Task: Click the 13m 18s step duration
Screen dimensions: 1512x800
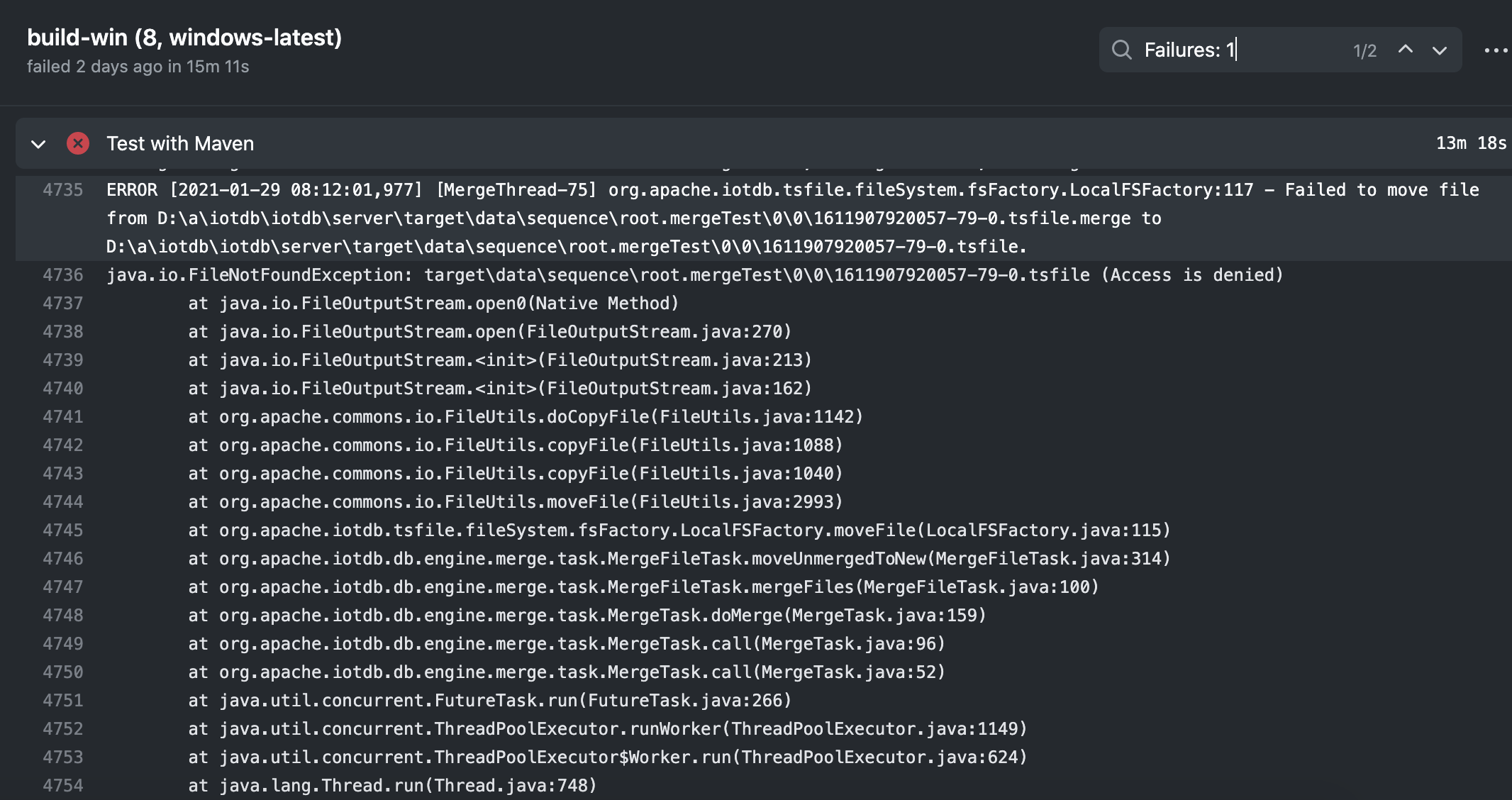Action: click(1471, 143)
